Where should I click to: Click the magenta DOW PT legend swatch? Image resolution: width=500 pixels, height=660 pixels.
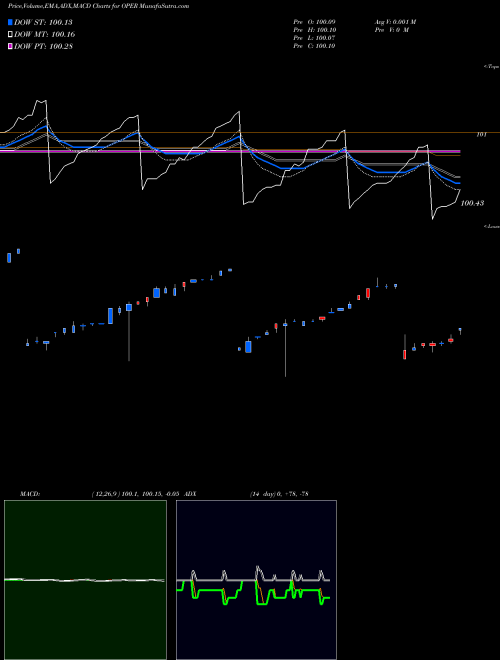(x=10, y=46)
